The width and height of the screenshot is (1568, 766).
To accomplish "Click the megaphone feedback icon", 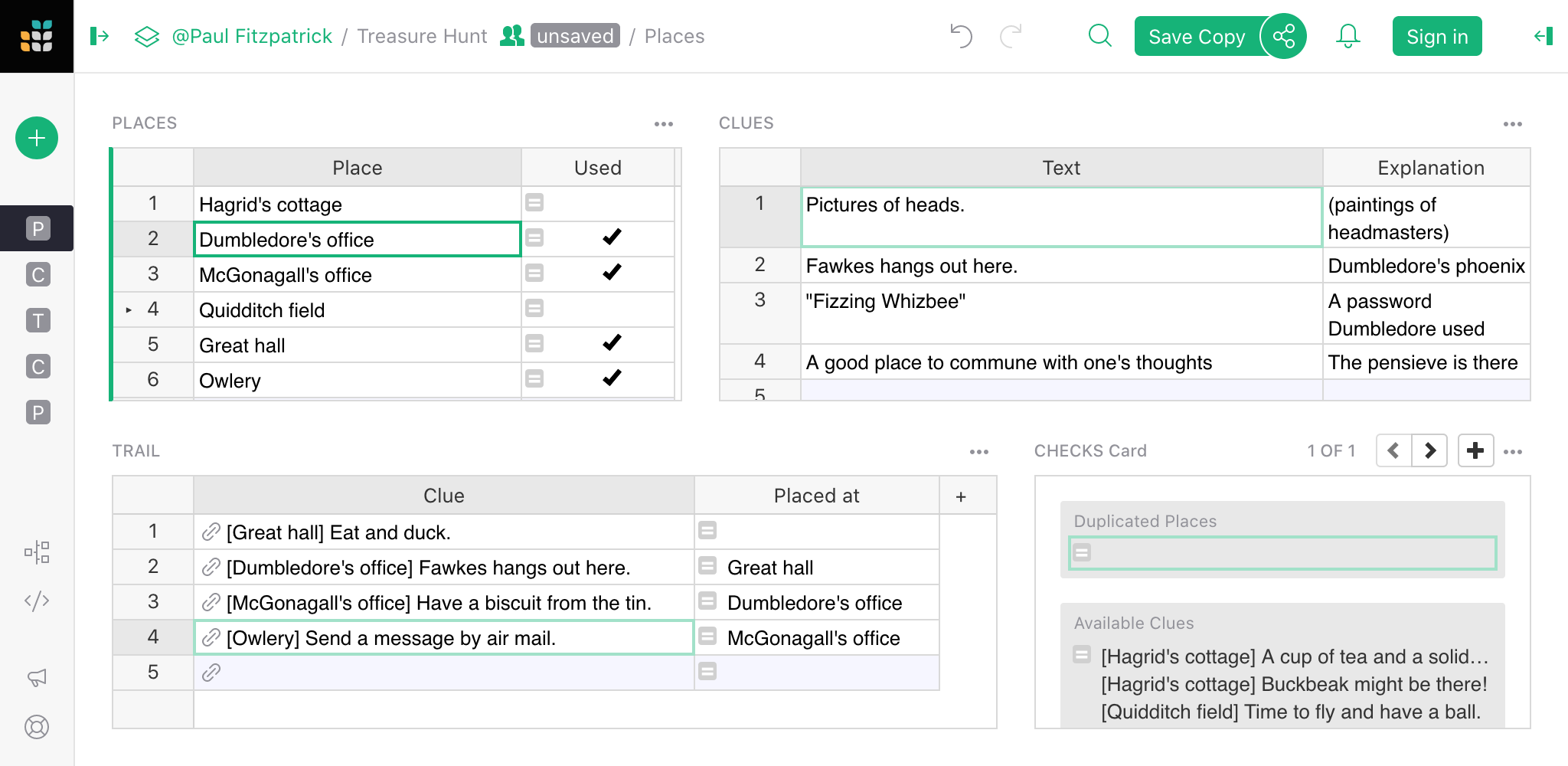I will (37, 677).
